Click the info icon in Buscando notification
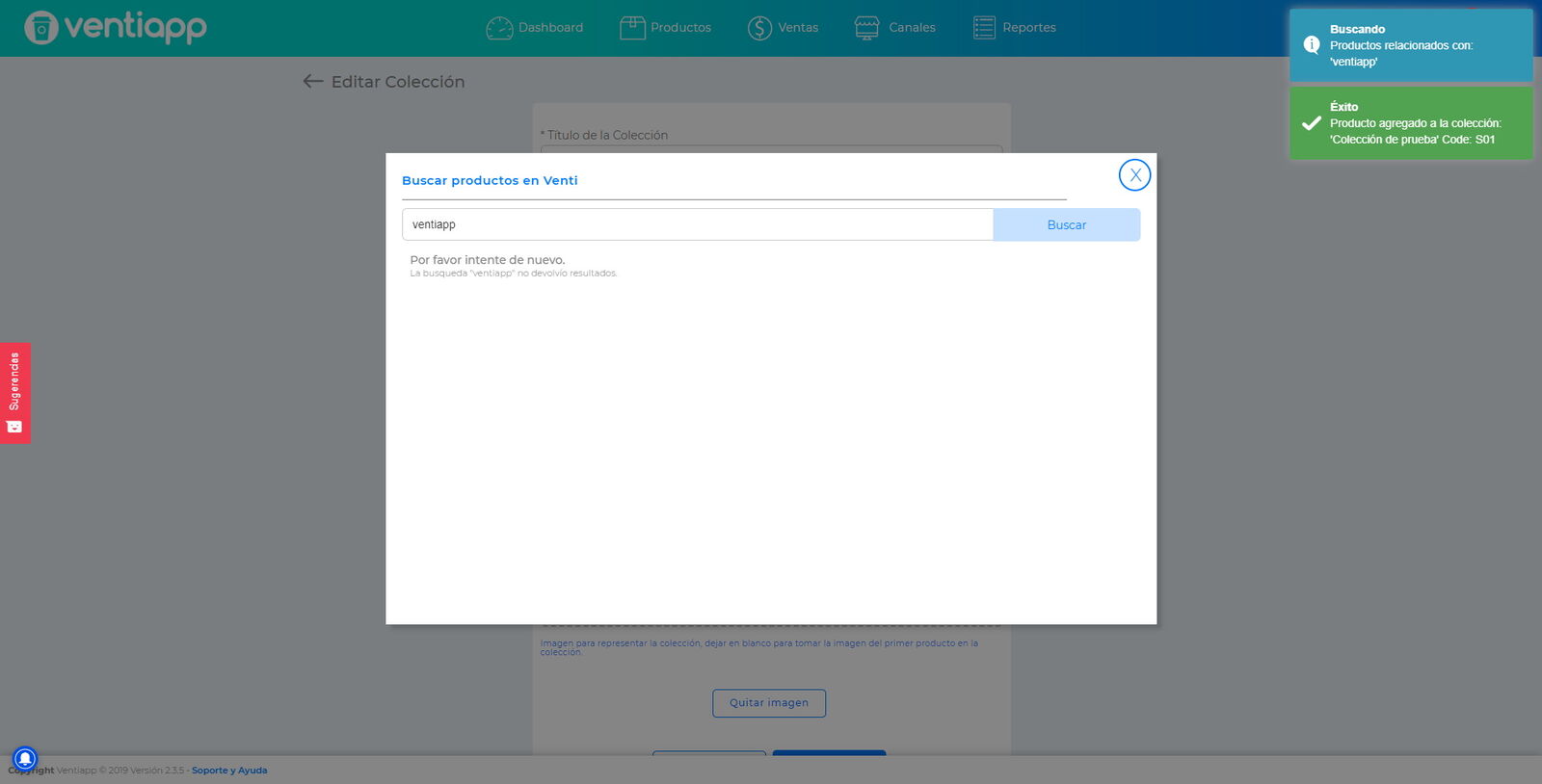This screenshot has height=784, width=1542. pos(1312,44)
